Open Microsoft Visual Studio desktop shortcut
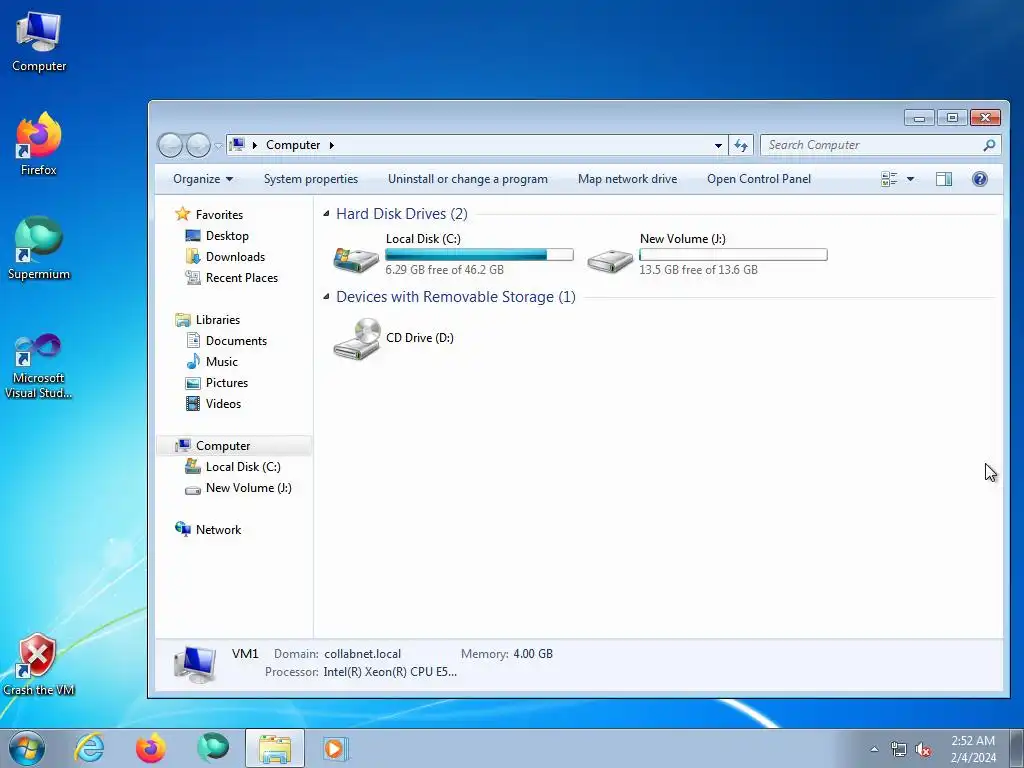The height and width of the screenshot is (768, 1024). (39, 366)
